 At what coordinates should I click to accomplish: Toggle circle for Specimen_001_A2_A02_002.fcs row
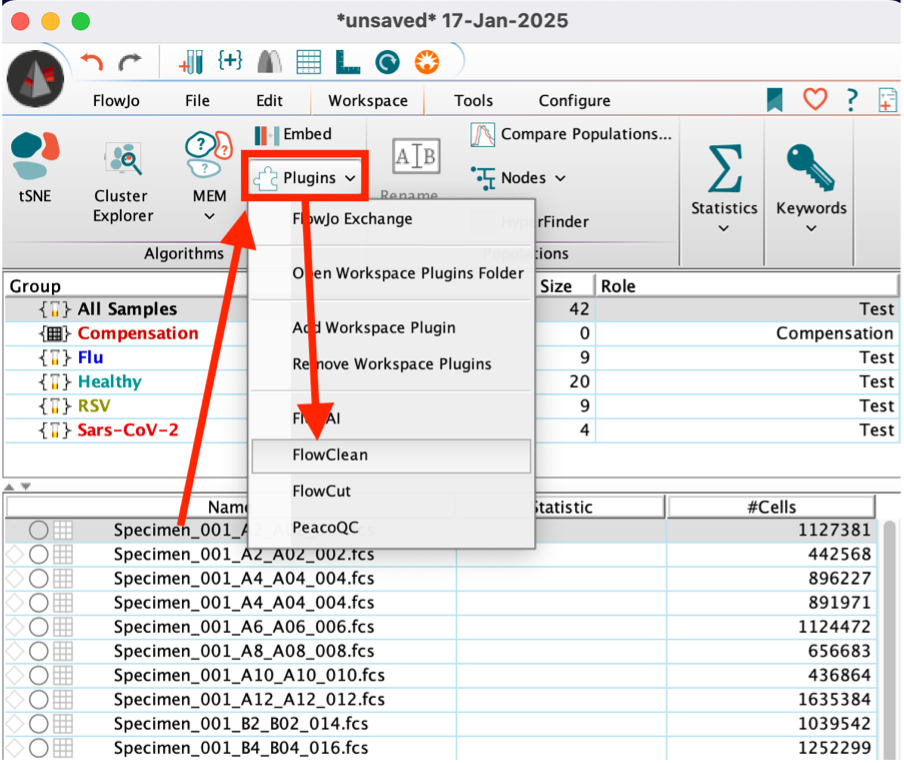(39, 554)
